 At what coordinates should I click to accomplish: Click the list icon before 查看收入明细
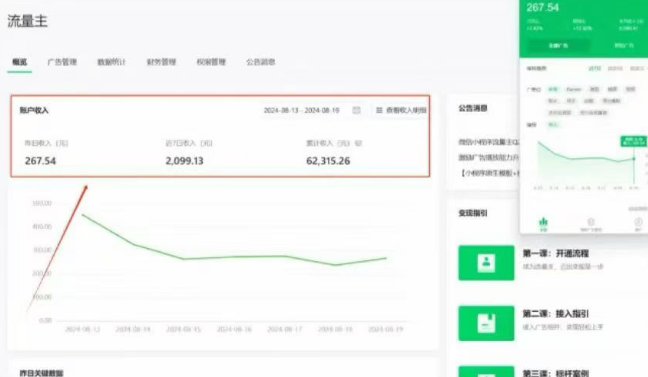click(379, 110)
